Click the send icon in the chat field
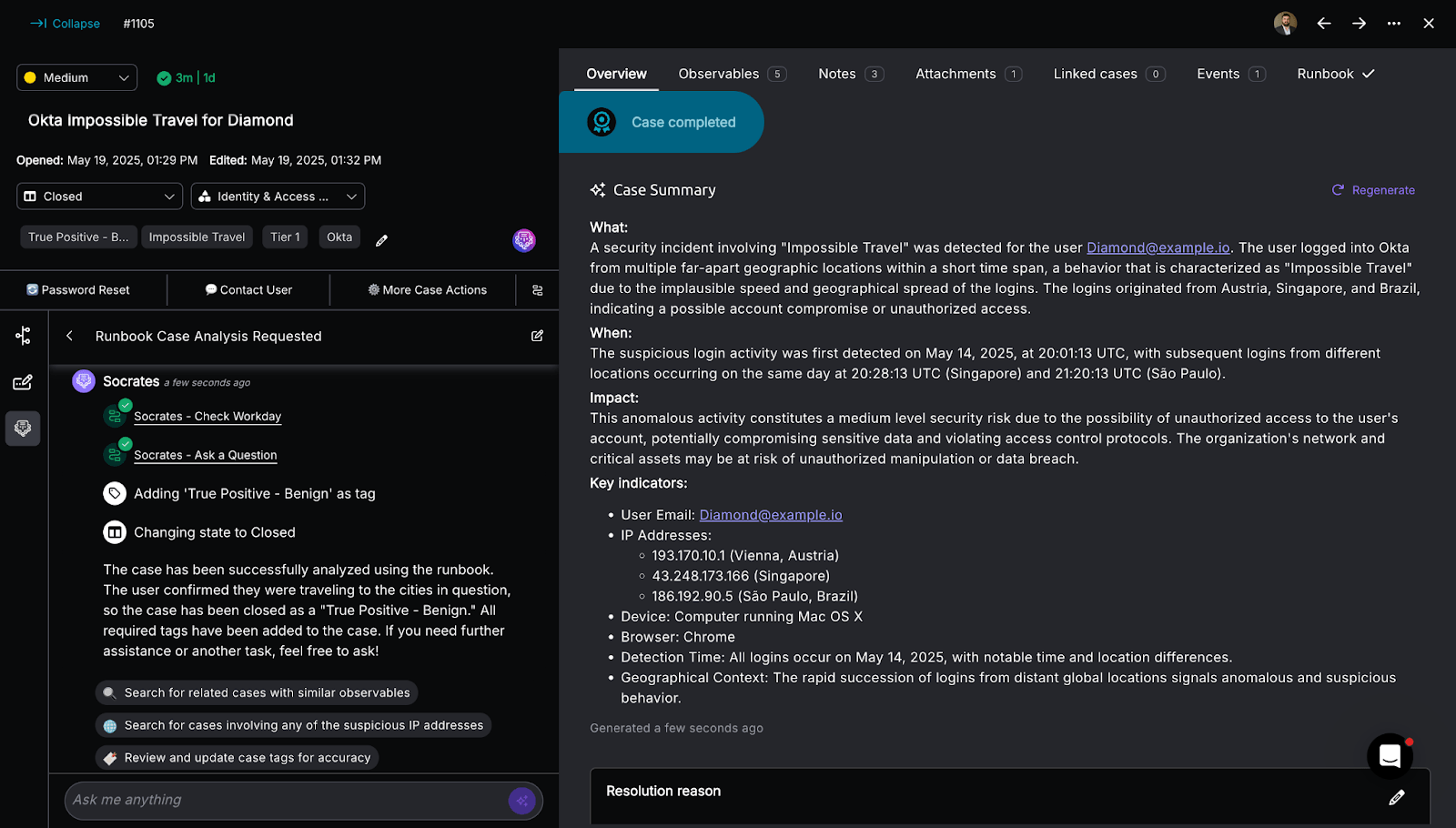 pos(522,800)
